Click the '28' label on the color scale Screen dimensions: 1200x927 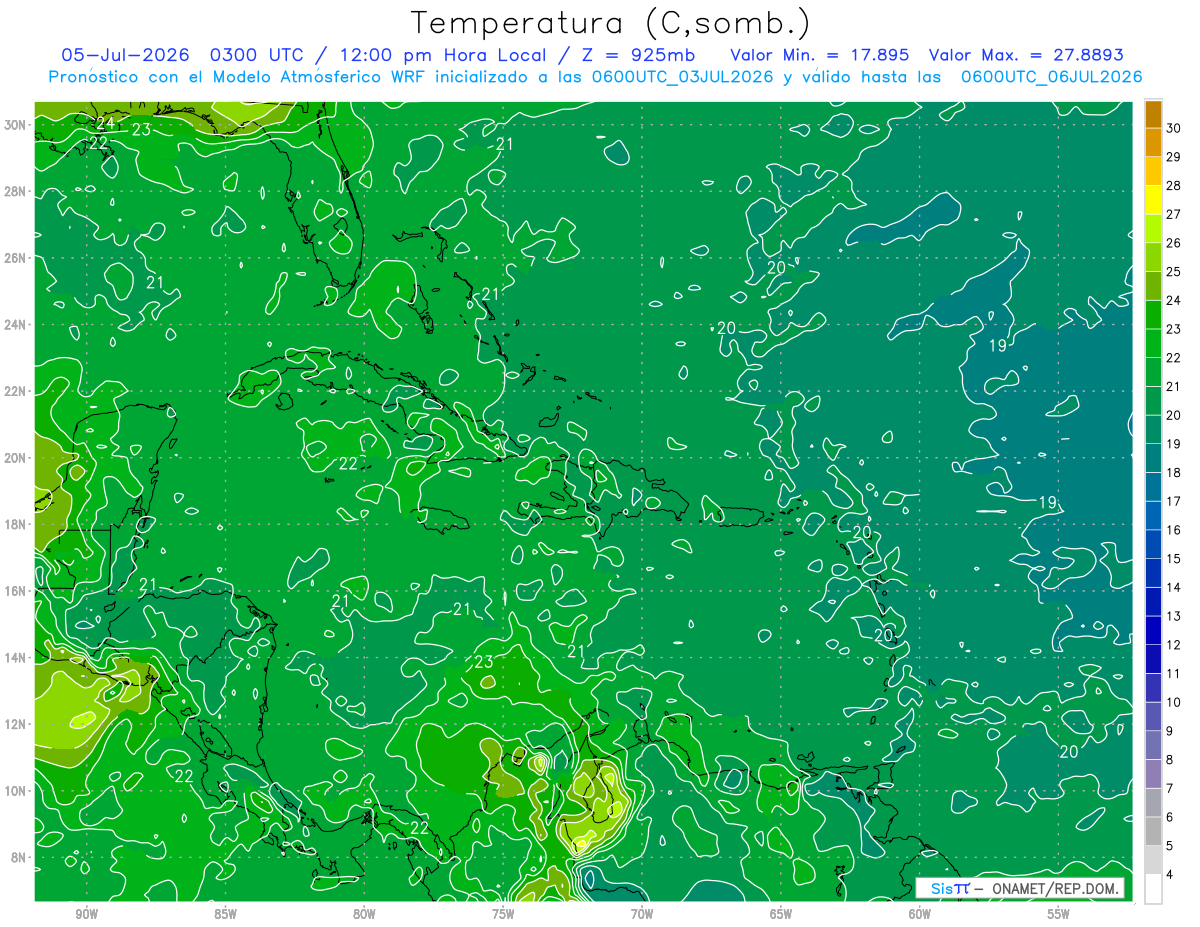1174,185
